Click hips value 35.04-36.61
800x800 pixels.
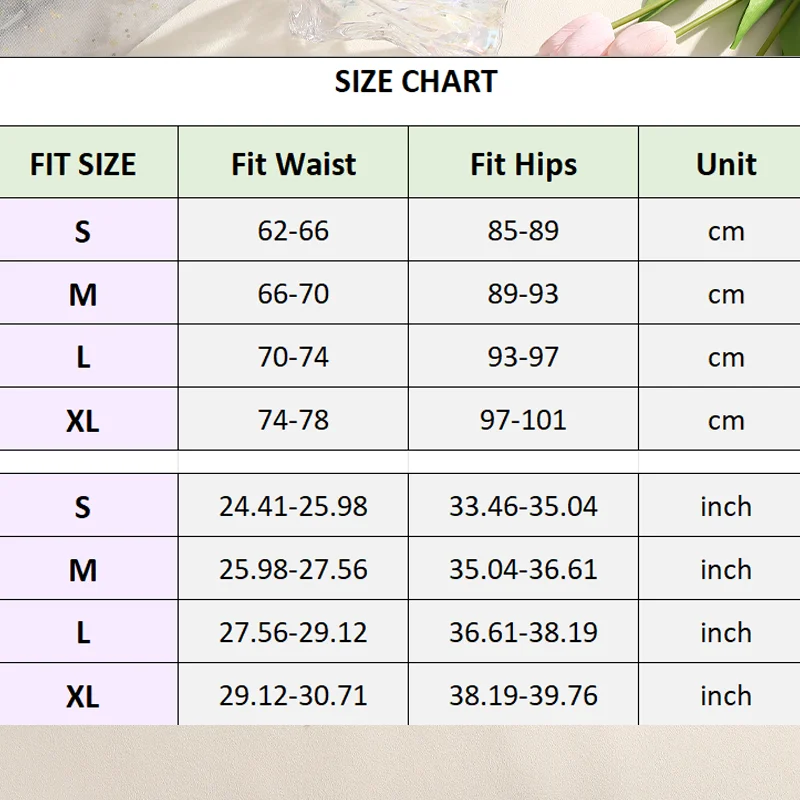tap(523, 569)
